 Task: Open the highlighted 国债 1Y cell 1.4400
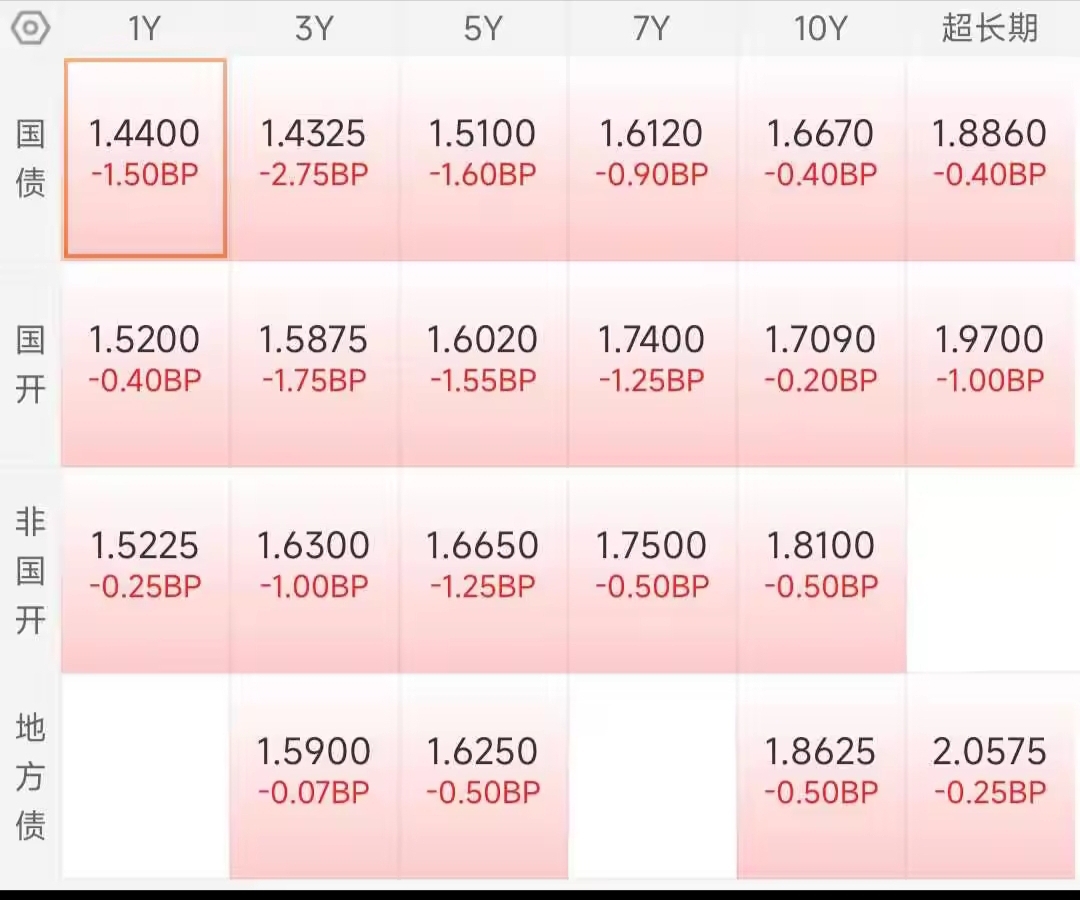tap(145, 158)
